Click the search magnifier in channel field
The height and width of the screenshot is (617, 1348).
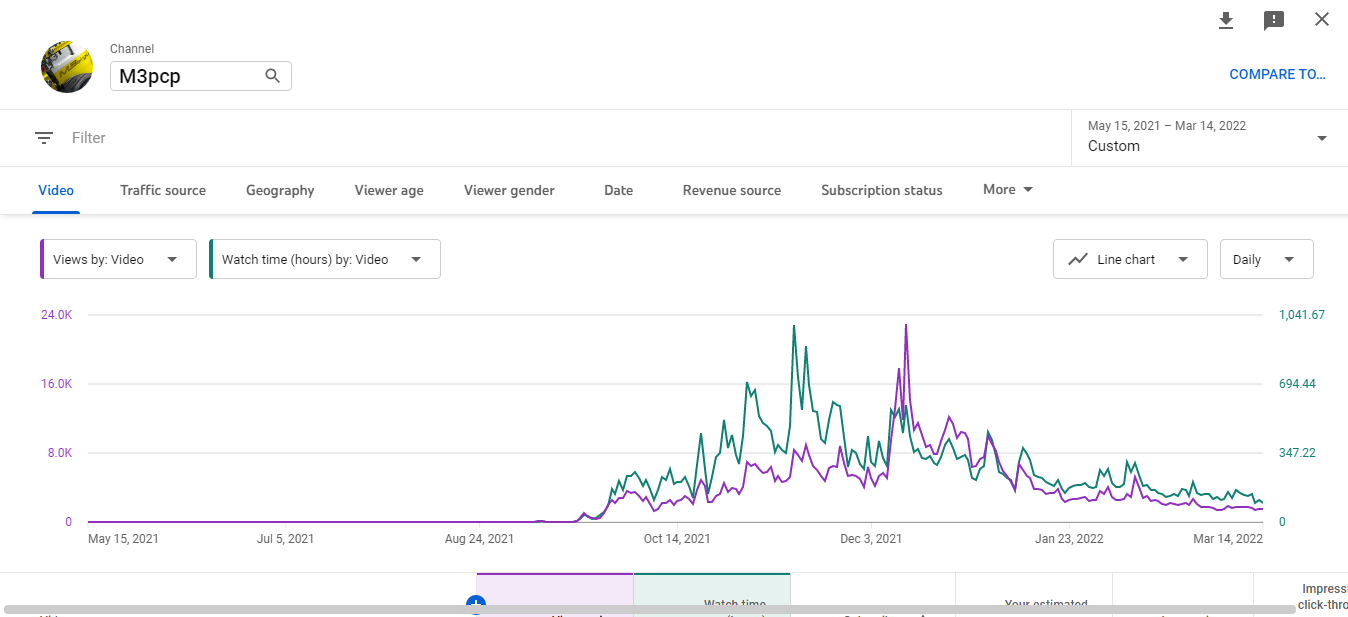coord(272,76)
